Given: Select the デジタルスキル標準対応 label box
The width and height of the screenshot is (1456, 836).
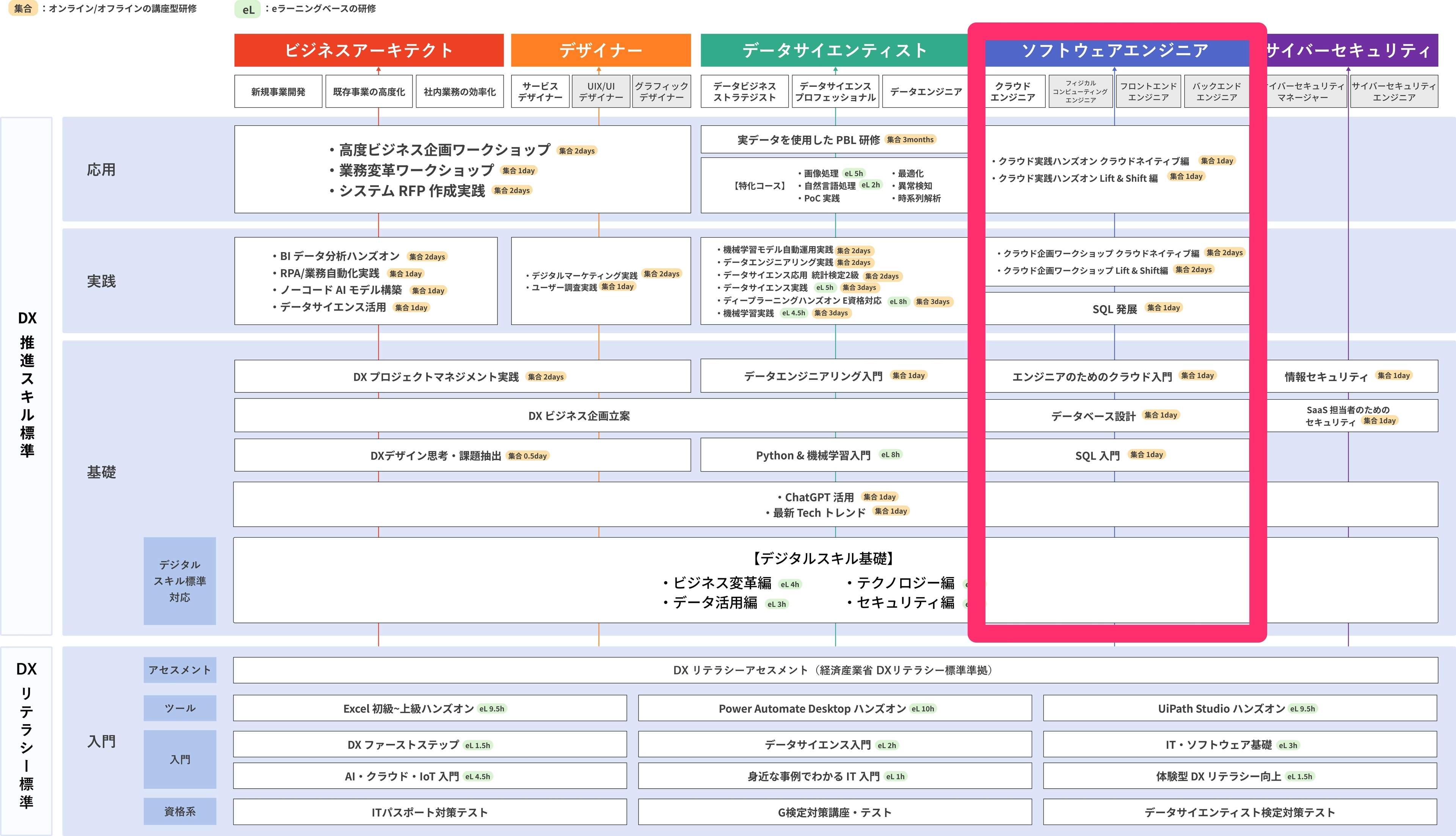Looking at the screenshot, I should tap(180, 580).
